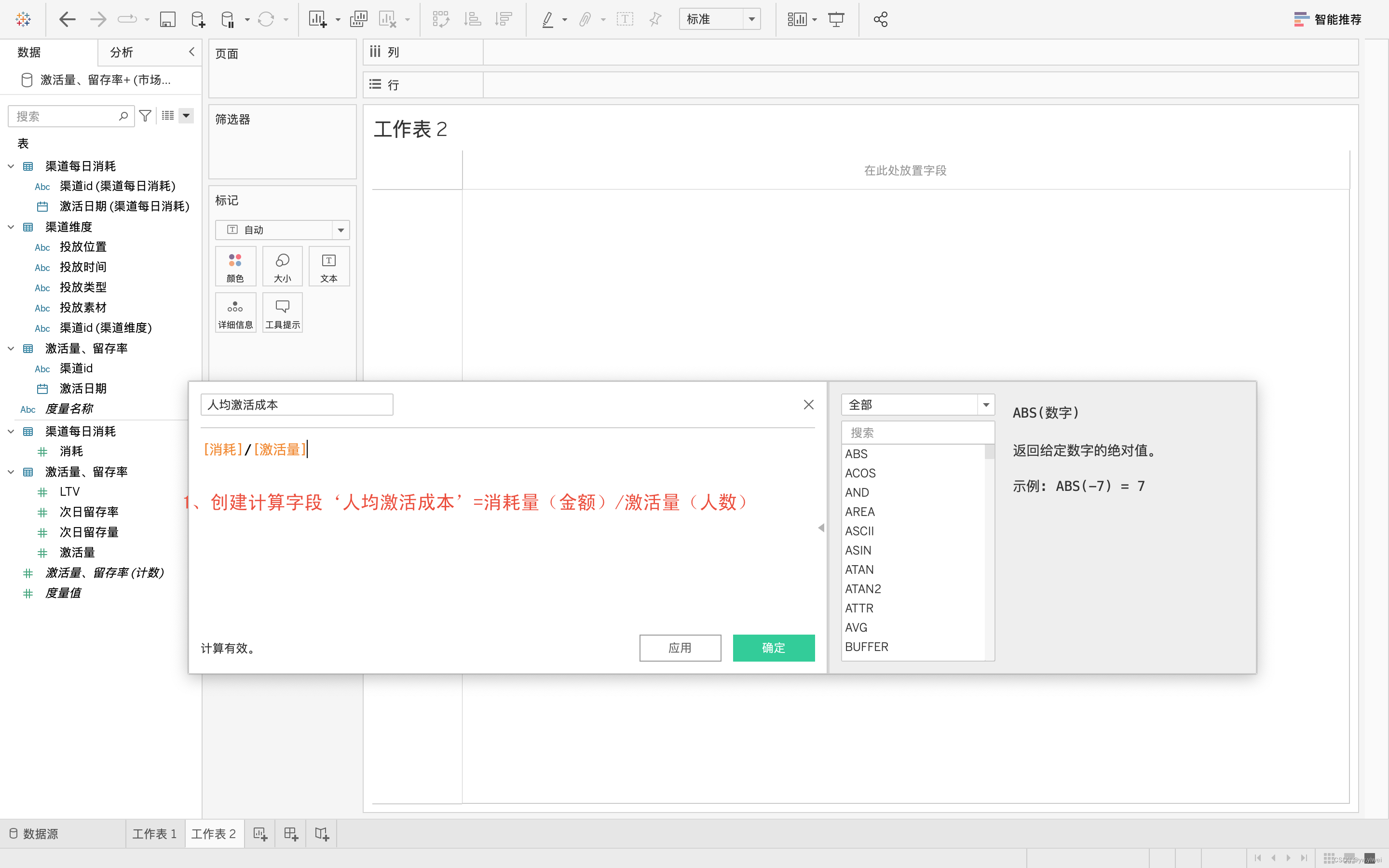Image resolution: width=1389 pixels, height=868 pixels.
Task: Click the save workbook toolbar icon
Action: coord(167,19)
